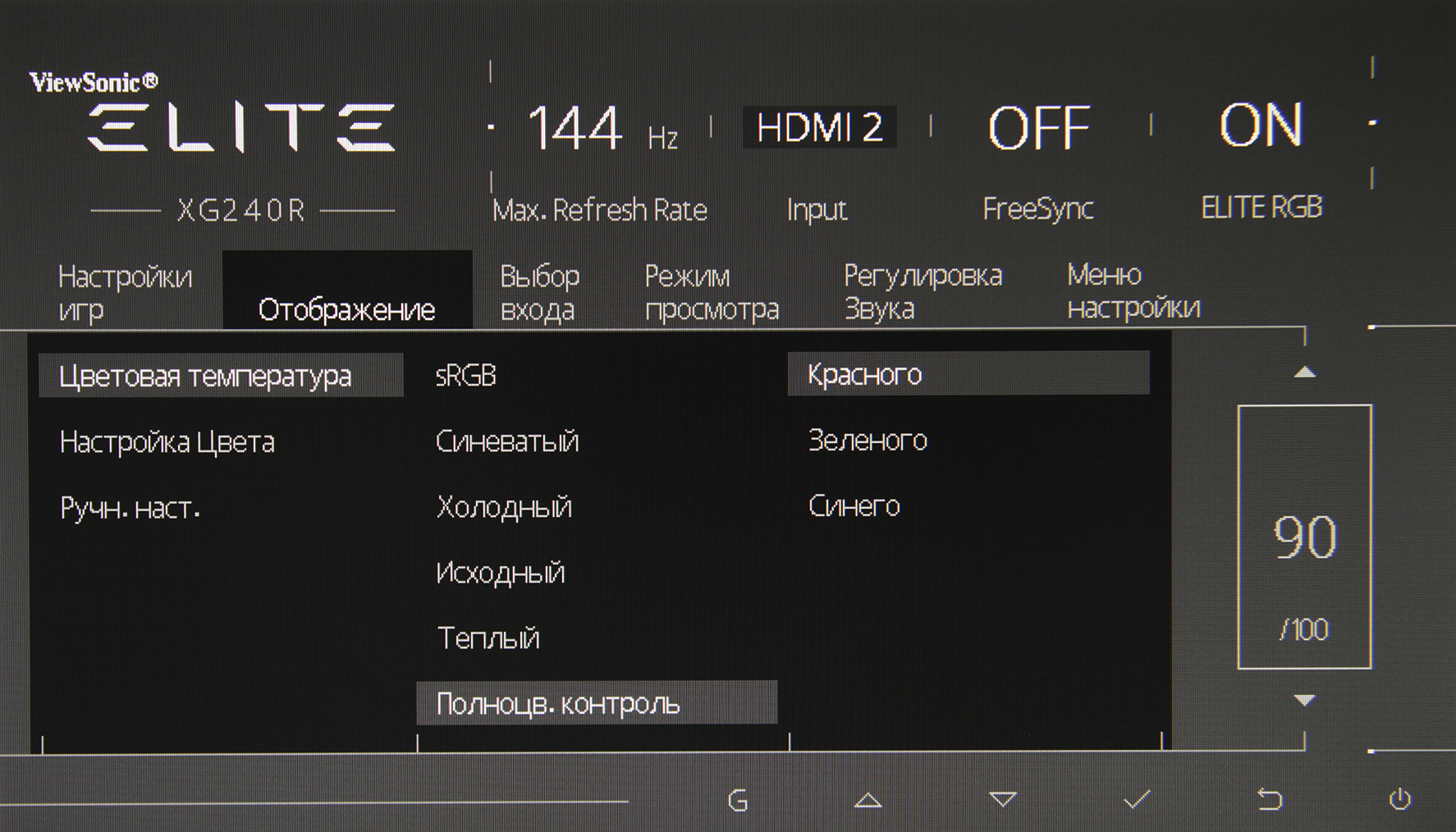This screenshot has width=1456, height=832.
Task: Open the Регулировка Звука tab
Action: (x=923, y=292)
